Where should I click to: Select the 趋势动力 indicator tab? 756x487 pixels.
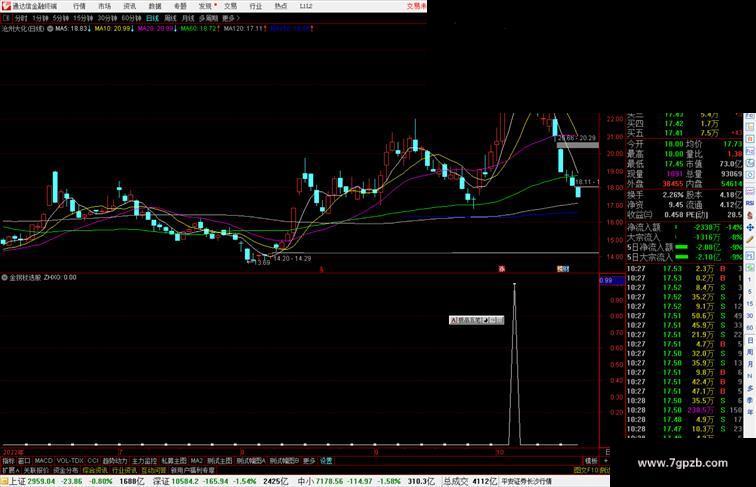(115, 461)
